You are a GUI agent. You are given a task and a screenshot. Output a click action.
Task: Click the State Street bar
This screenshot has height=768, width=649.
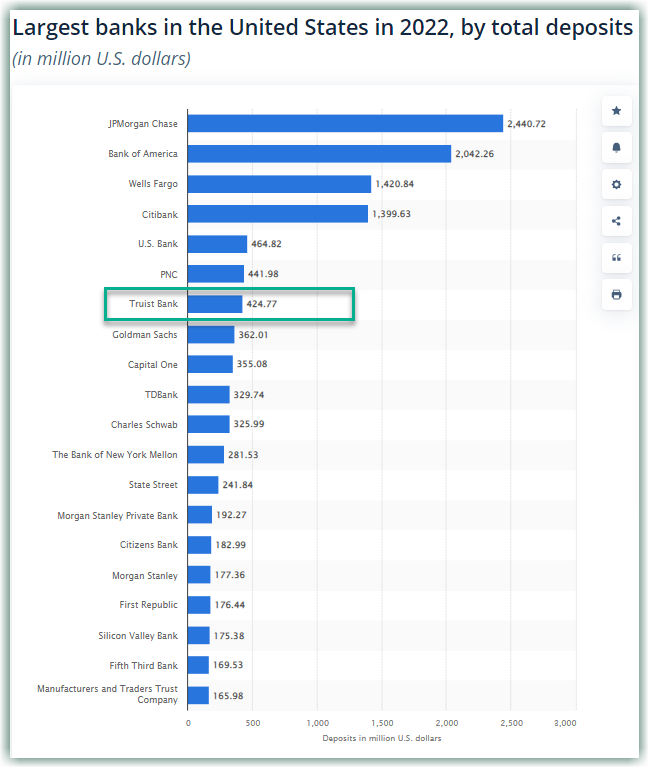203,485
